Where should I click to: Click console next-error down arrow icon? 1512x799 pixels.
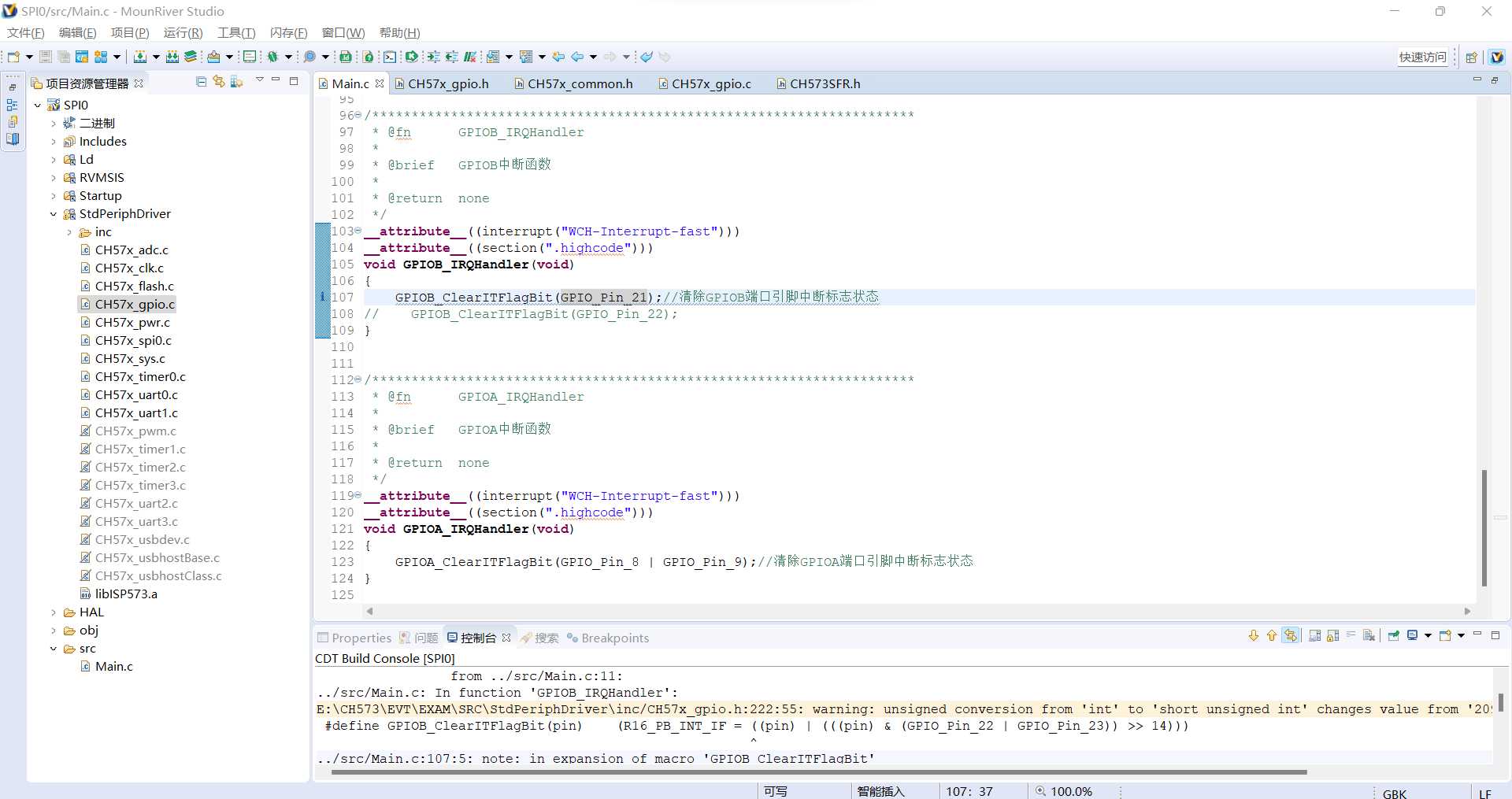click(x=1254, y=636)
